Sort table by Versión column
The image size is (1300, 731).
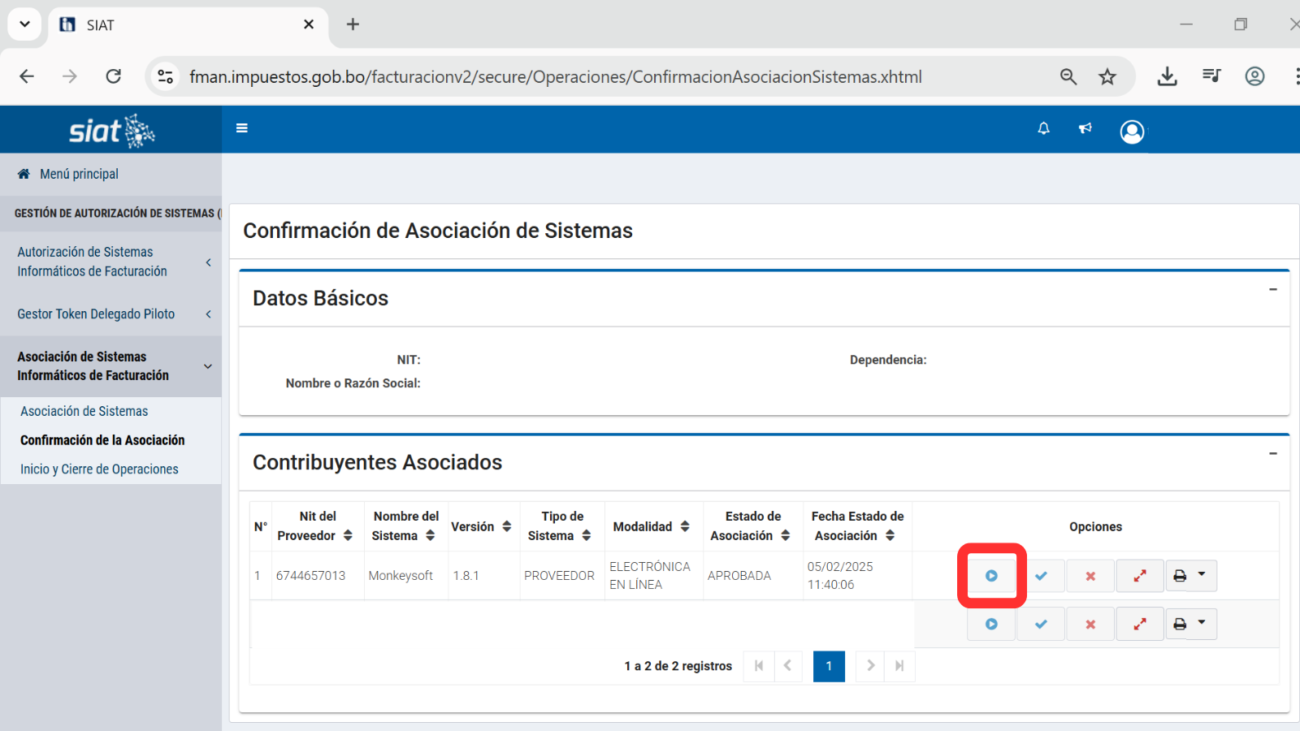pos(482,526)
